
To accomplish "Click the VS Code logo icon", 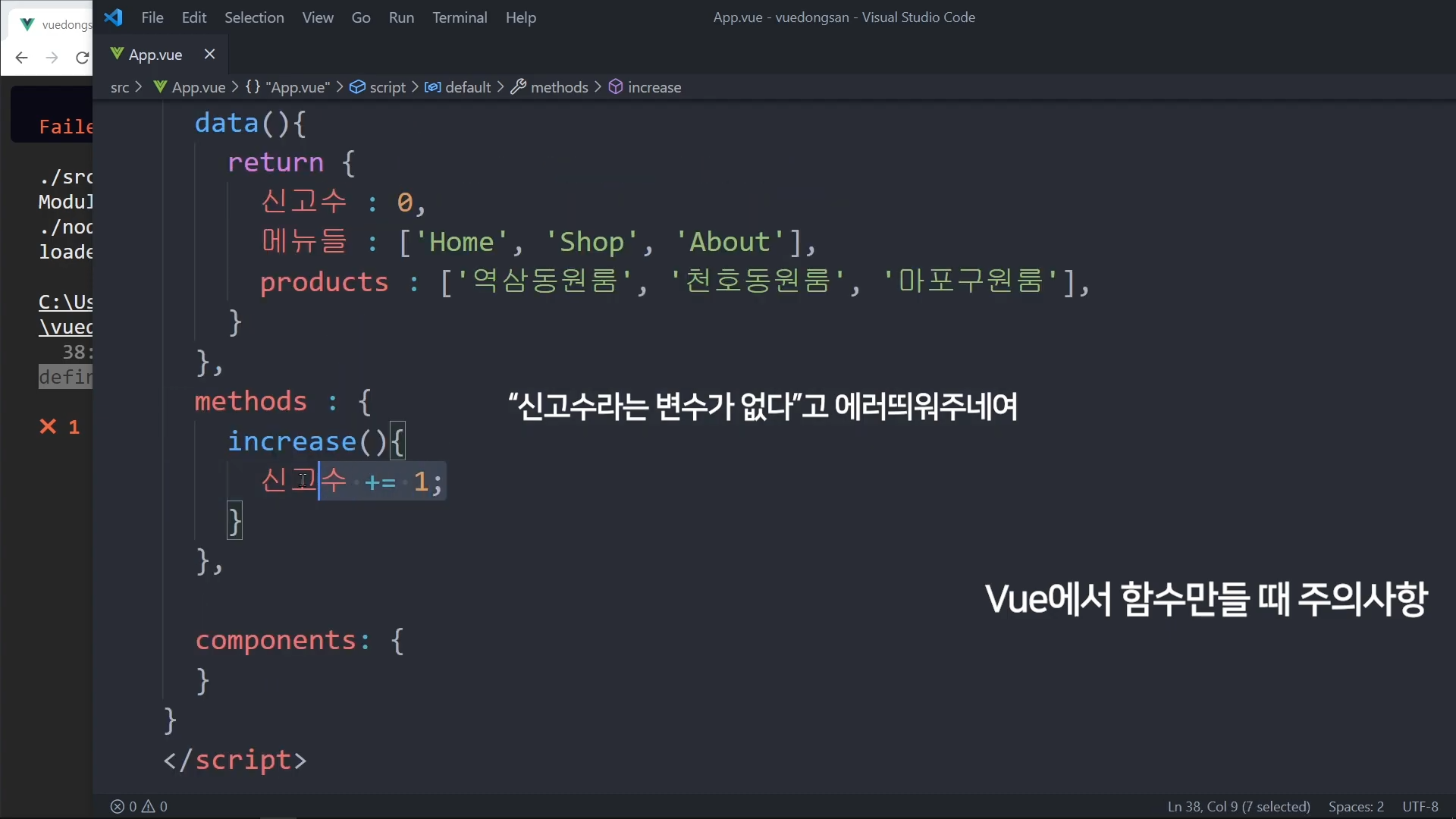I will tap(114, 17).
